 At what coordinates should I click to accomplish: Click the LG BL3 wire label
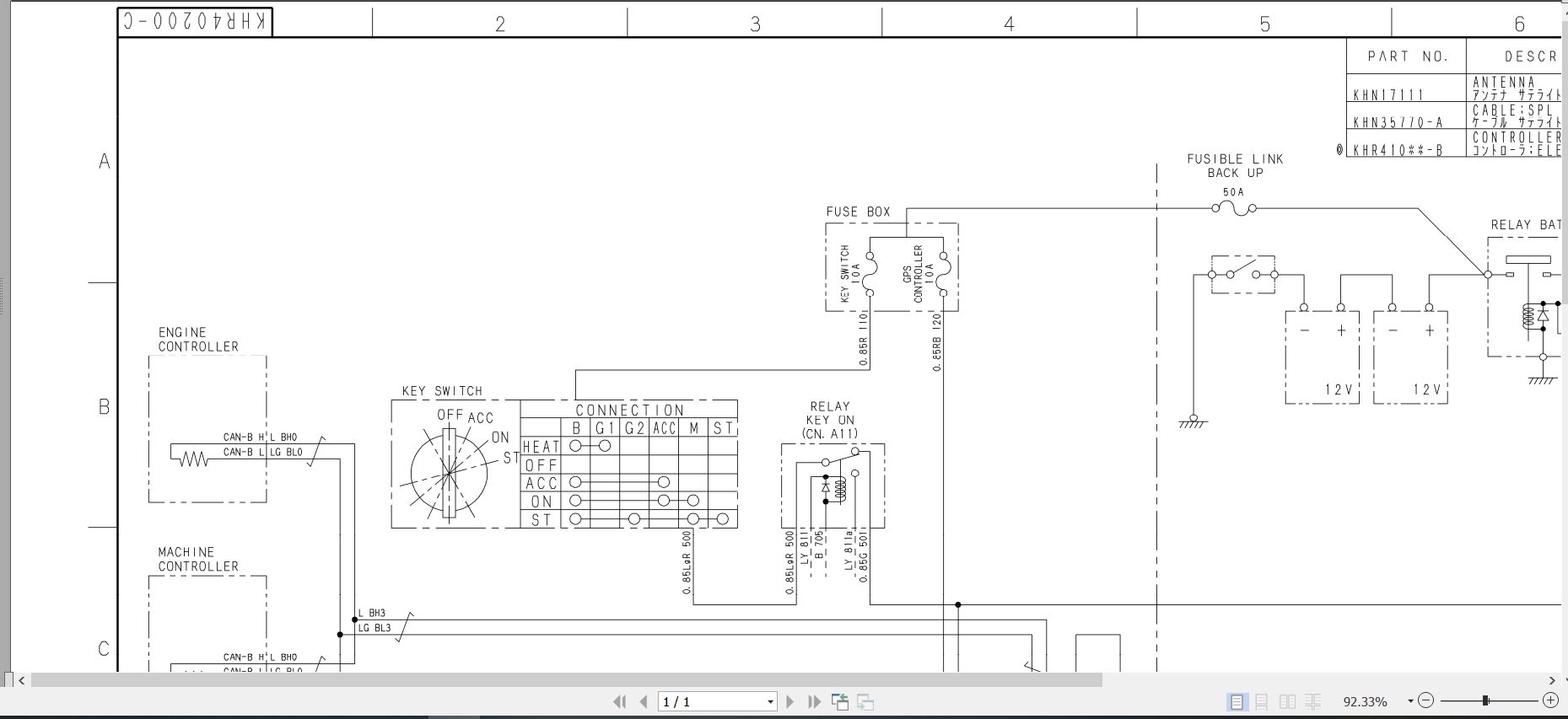pos(374,628)
